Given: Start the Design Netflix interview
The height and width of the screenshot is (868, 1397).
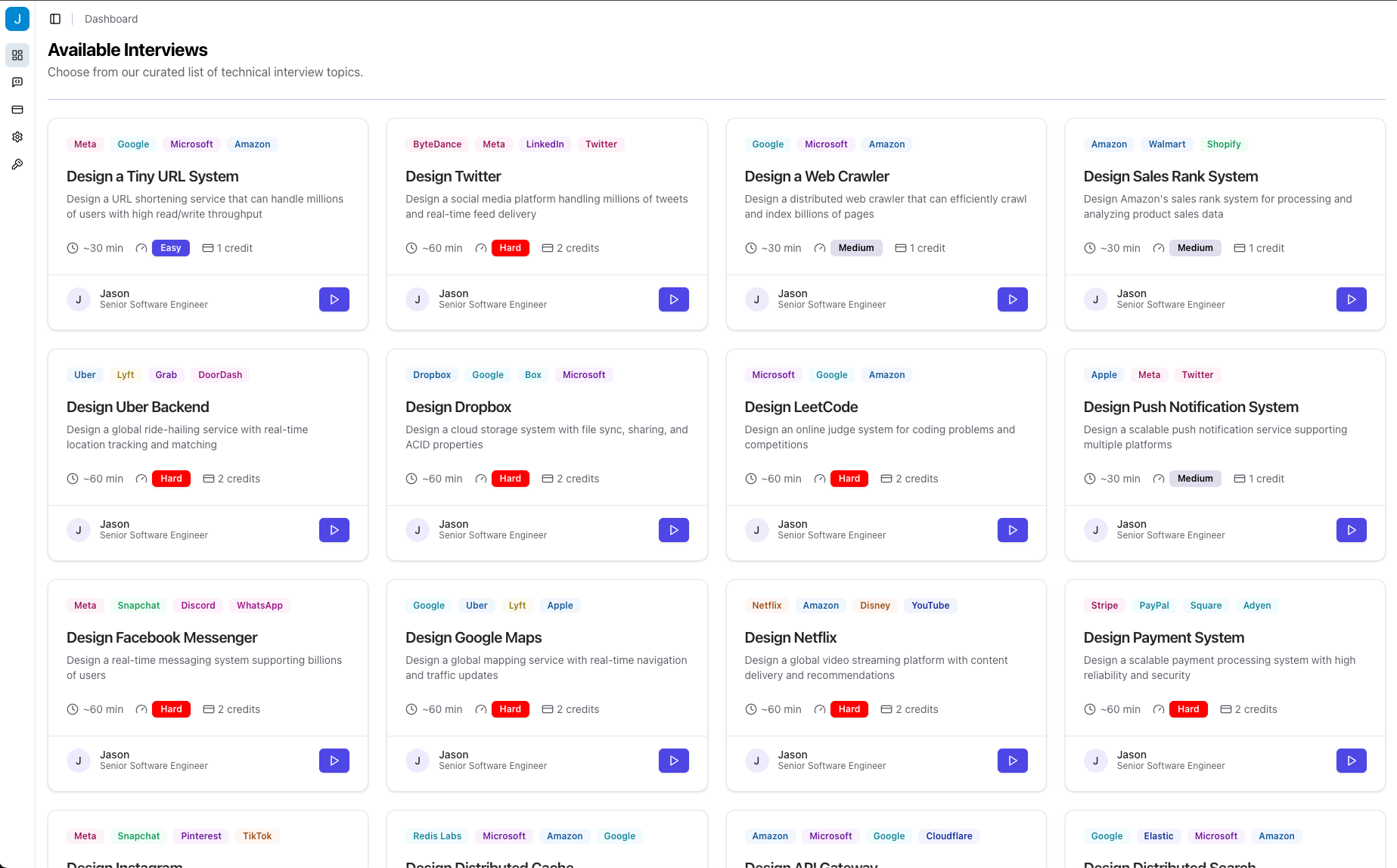Looking at the screenshot, I should click(1013, 761).
